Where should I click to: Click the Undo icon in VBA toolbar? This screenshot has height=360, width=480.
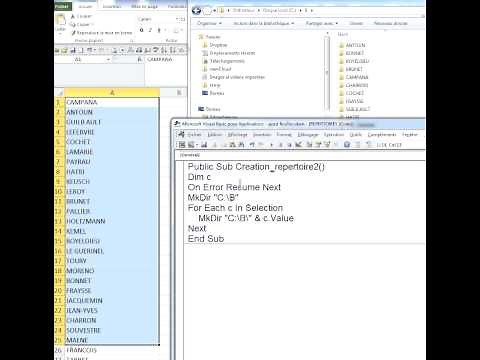(x=252, y=144)
